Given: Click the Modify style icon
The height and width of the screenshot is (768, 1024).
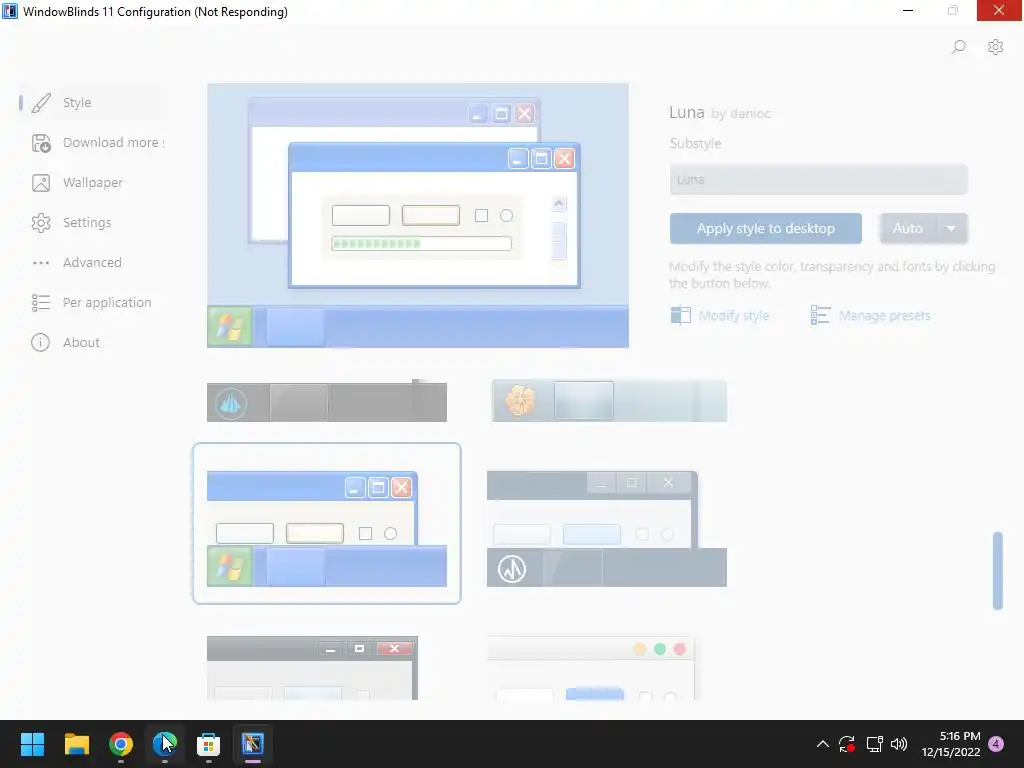Looking at the screenshot, I should [680, 315].
